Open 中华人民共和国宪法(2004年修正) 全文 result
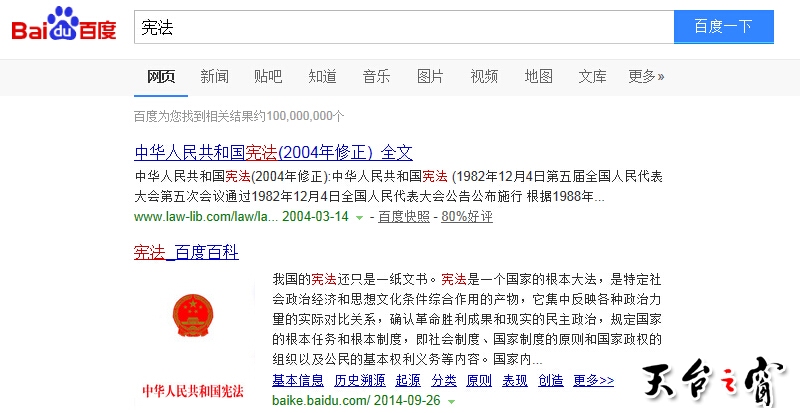The width and height of the screenshot is (800, 413). coord(273,152)
